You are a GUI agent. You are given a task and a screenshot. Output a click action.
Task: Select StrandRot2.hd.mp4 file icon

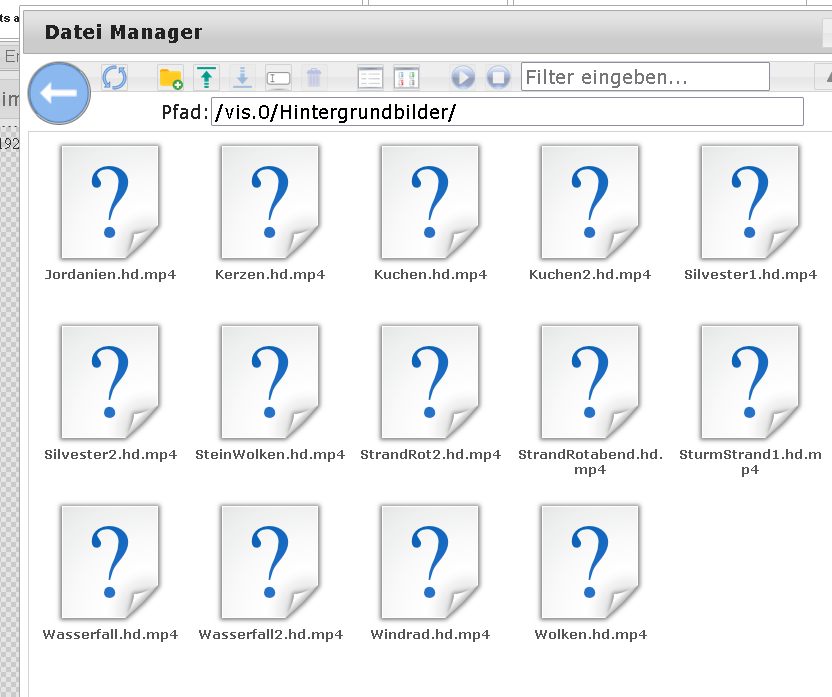click(x=430, y=382)
